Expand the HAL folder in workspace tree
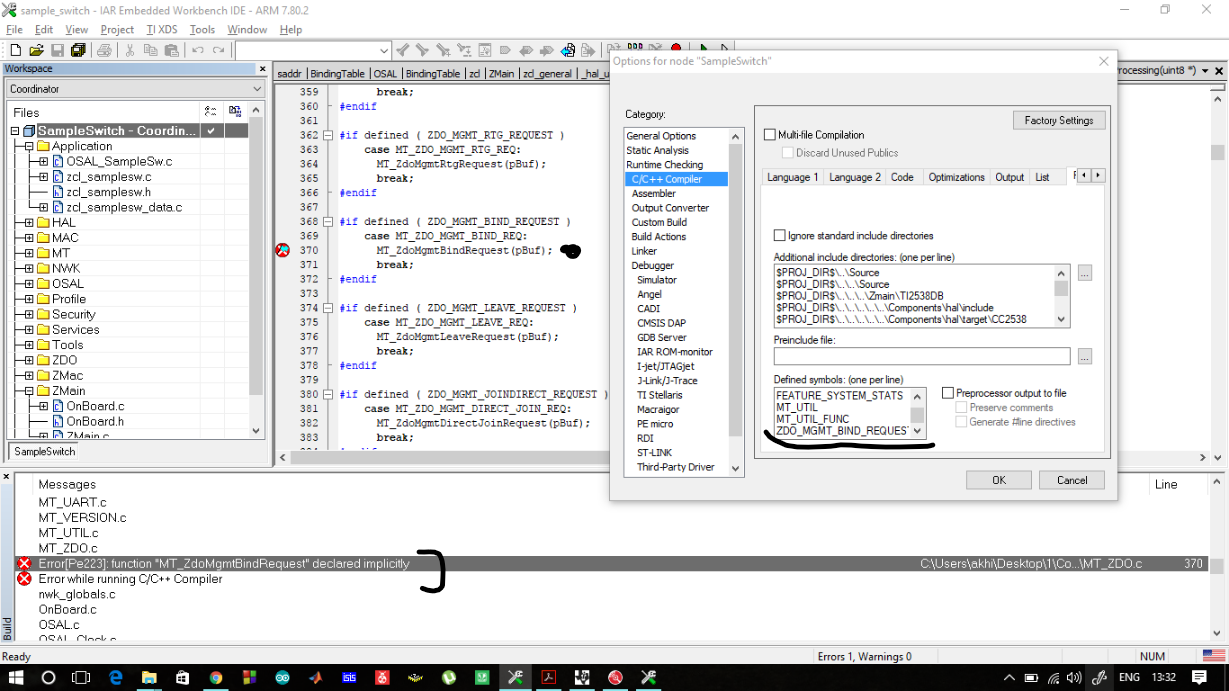1229x691 pixels. tap(29, 223)
